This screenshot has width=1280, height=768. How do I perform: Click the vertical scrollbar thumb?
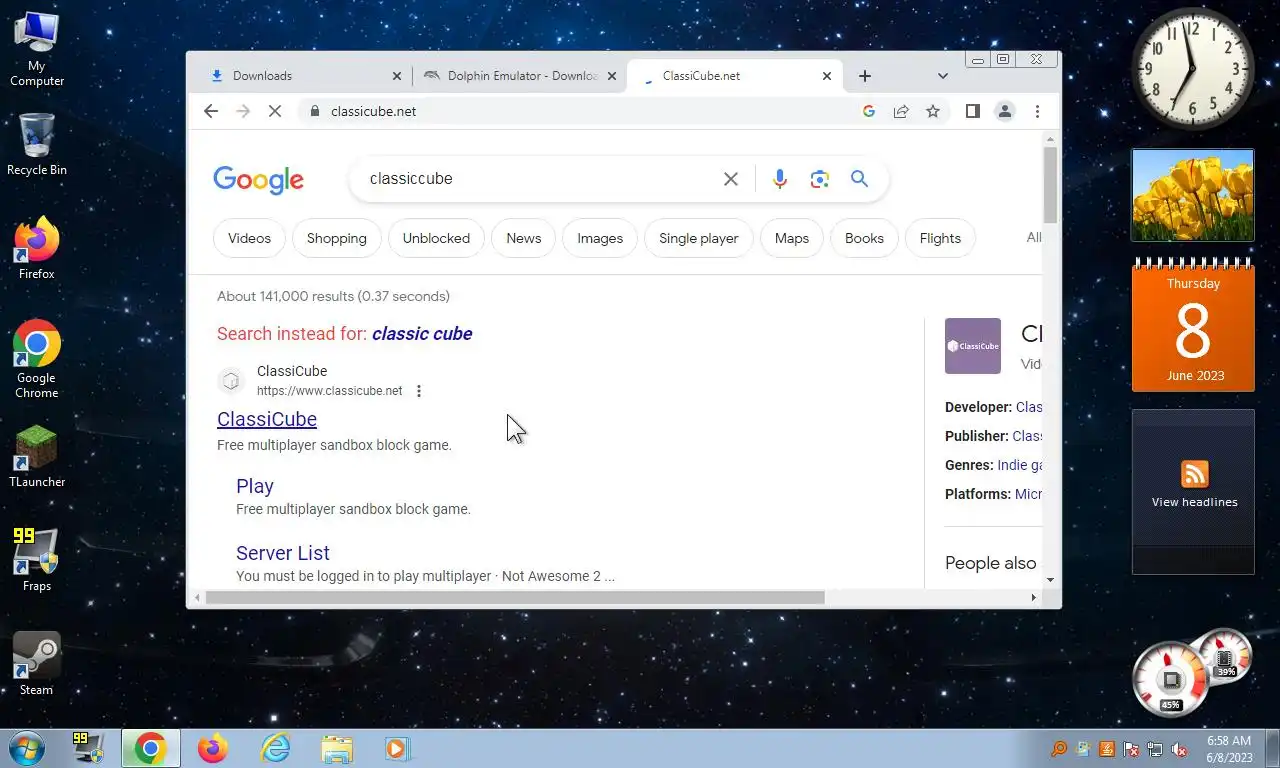point(1050,185)
